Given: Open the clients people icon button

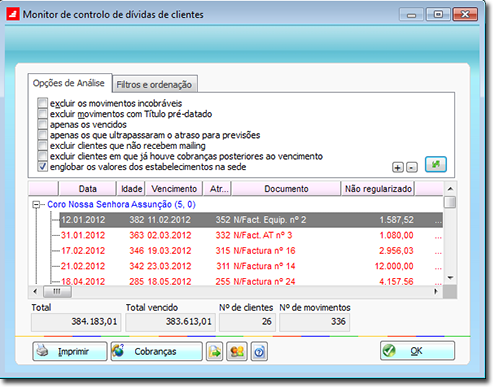Looking at the screenshot, I should point(237,352).
